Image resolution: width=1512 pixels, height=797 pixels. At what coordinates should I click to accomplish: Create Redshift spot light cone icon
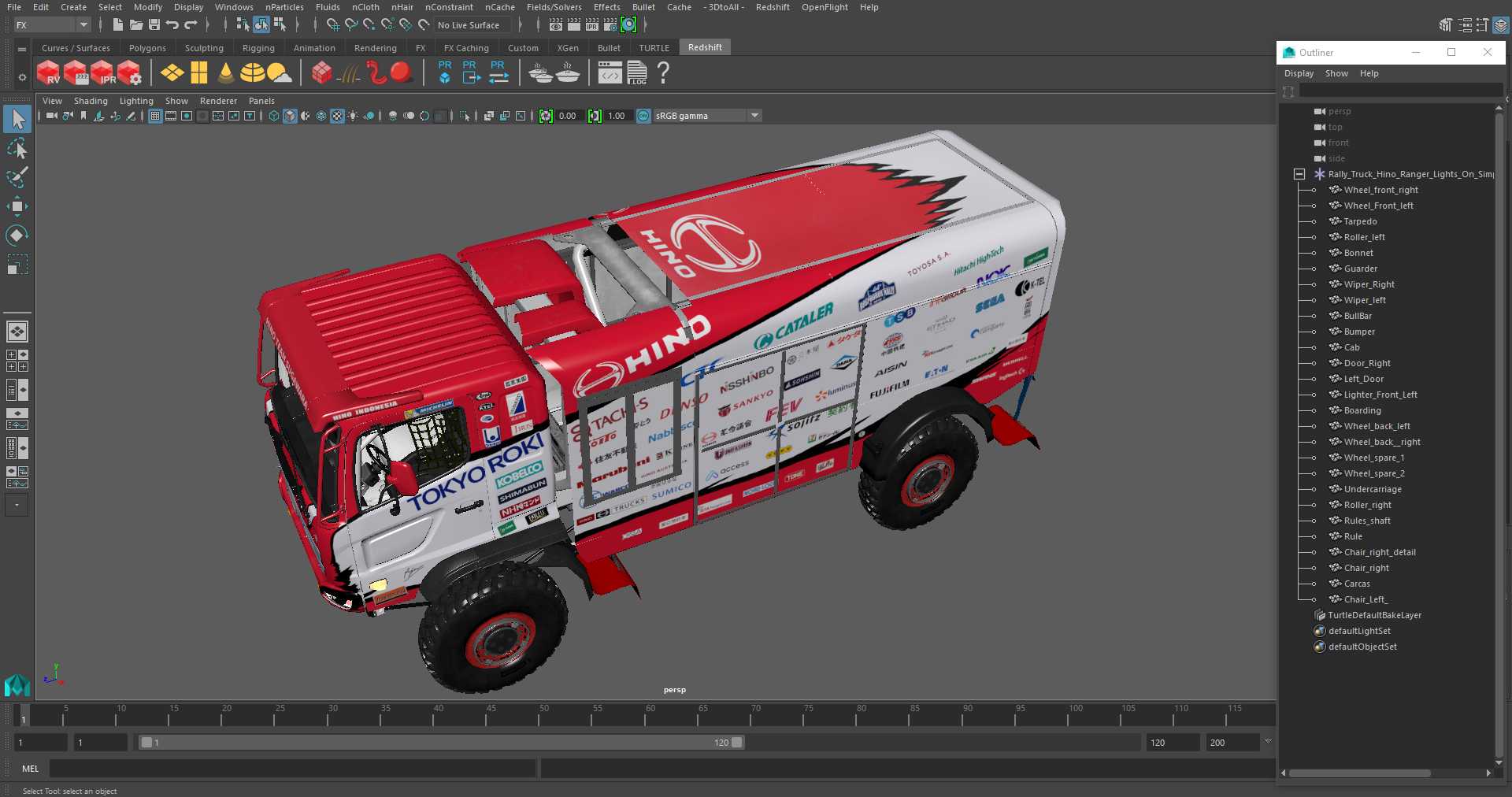[x=226, y=72]
